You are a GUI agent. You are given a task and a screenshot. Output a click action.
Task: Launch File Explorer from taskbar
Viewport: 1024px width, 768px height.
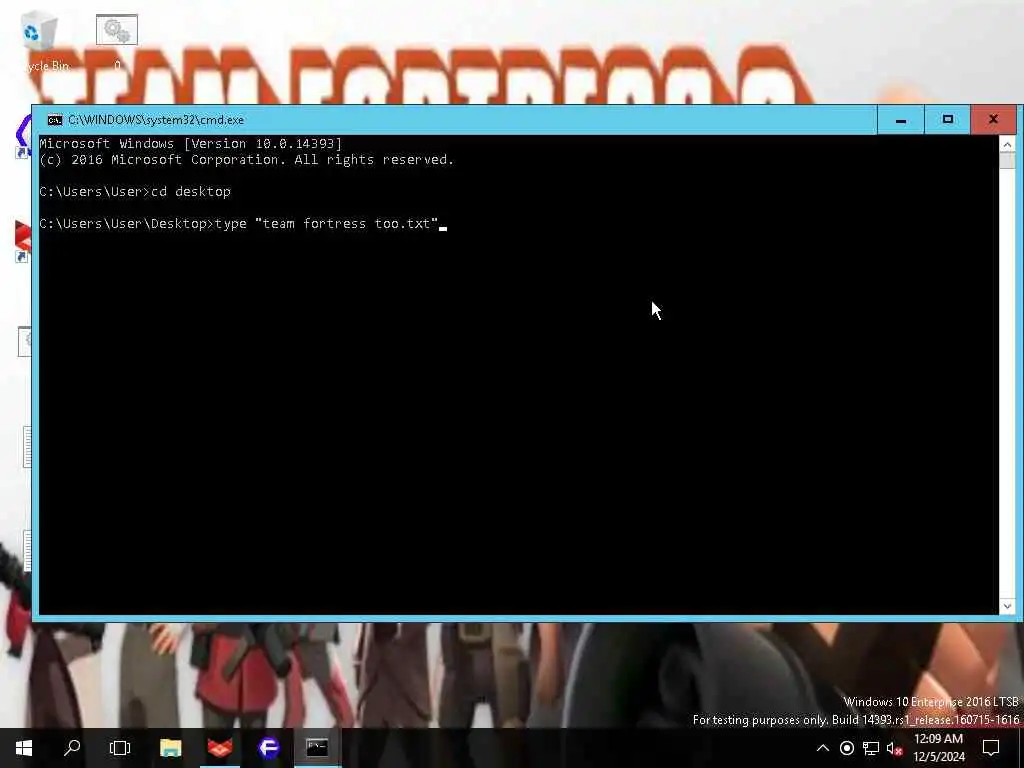click(170, 748)
